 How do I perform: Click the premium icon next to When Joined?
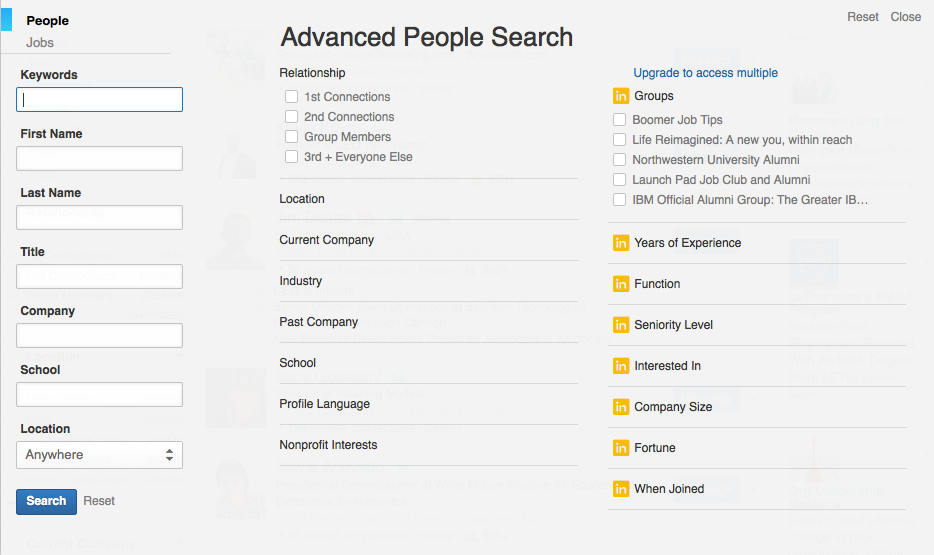pos(620,489)
